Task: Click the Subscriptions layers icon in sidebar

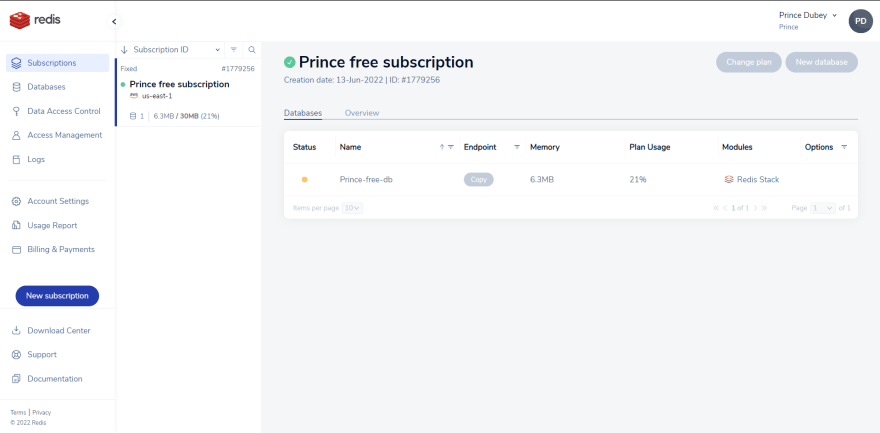Action: [x=16, y=63]
